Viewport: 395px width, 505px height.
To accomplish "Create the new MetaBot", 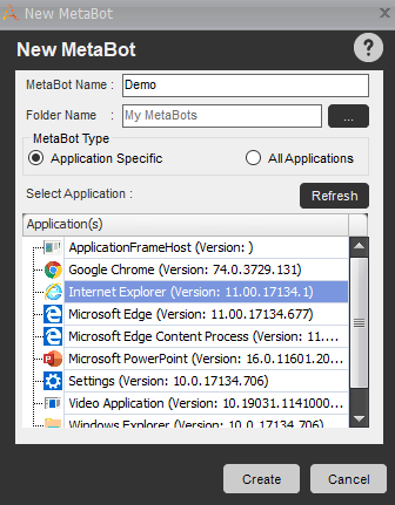I will [x=261, y=479].
